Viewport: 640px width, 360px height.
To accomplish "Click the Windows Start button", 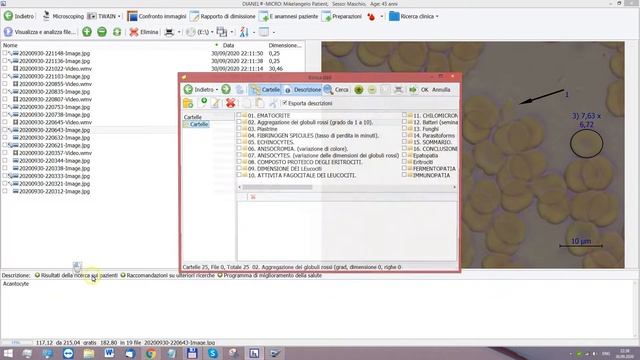I will click(8, 353).
